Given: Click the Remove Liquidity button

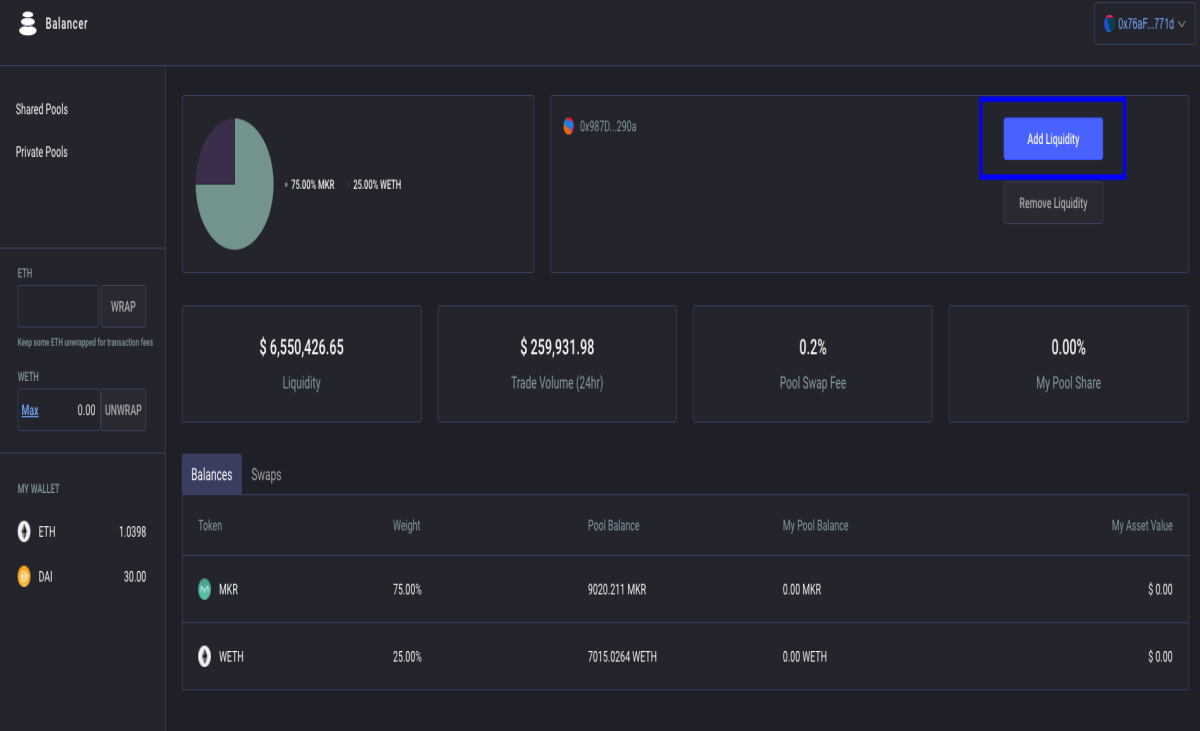Looking at the screenshot, I should (1053, 203).
